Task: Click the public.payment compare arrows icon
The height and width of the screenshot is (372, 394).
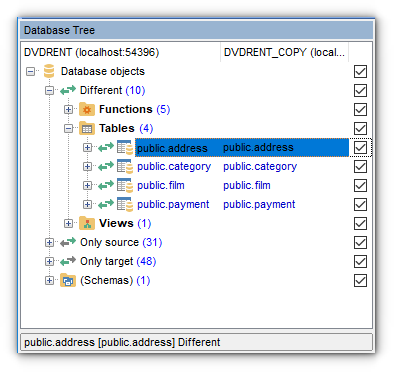Action: (x=106, y=204)
